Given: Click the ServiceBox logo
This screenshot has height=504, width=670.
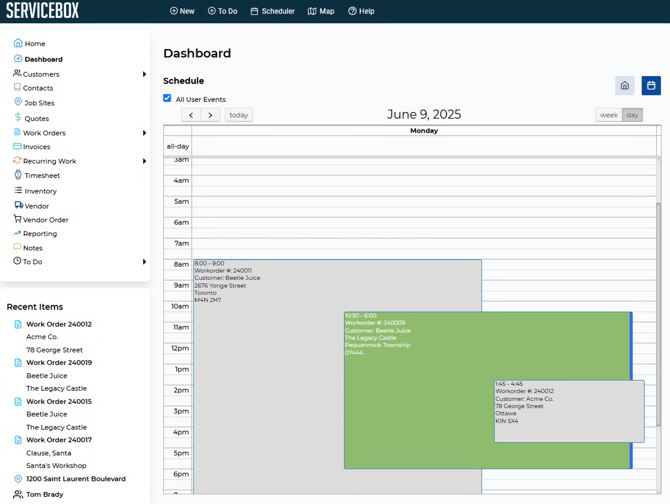Looking at the screenshot, I should pos(42,11).
